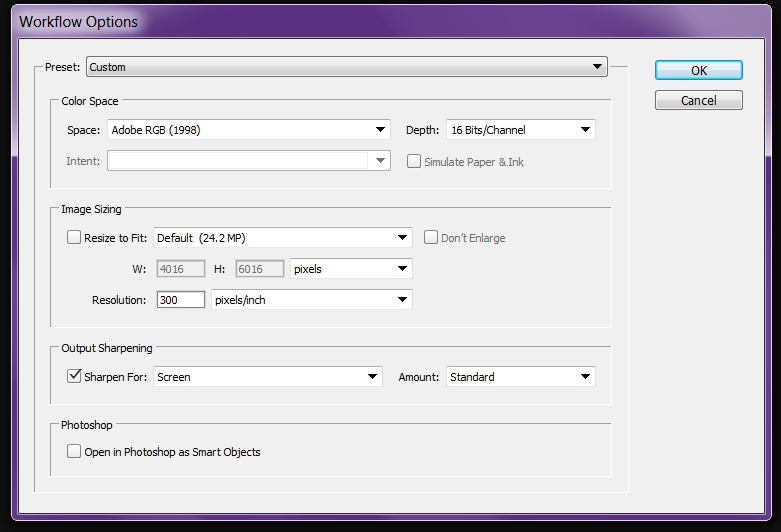Open the pixels unit dropdown for image size
781x532 pixels.
(x=351, y=269)
